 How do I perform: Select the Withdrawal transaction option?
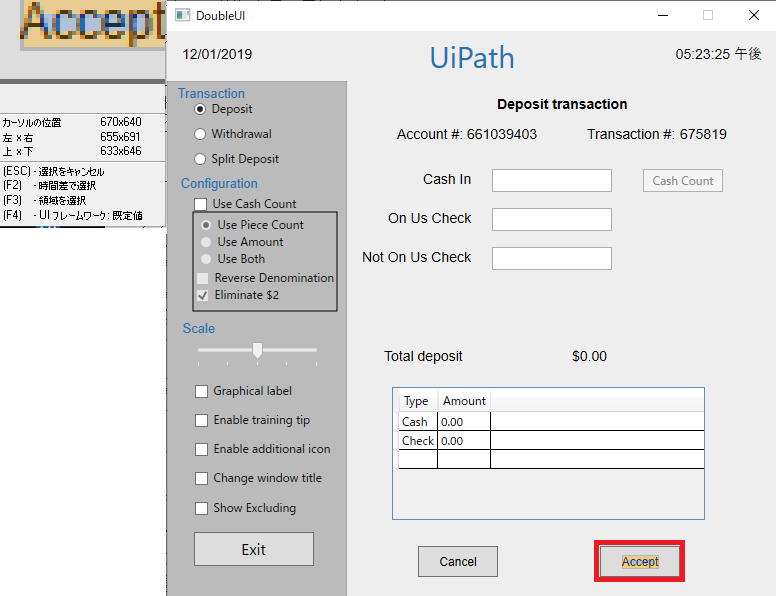pos(201,134)
